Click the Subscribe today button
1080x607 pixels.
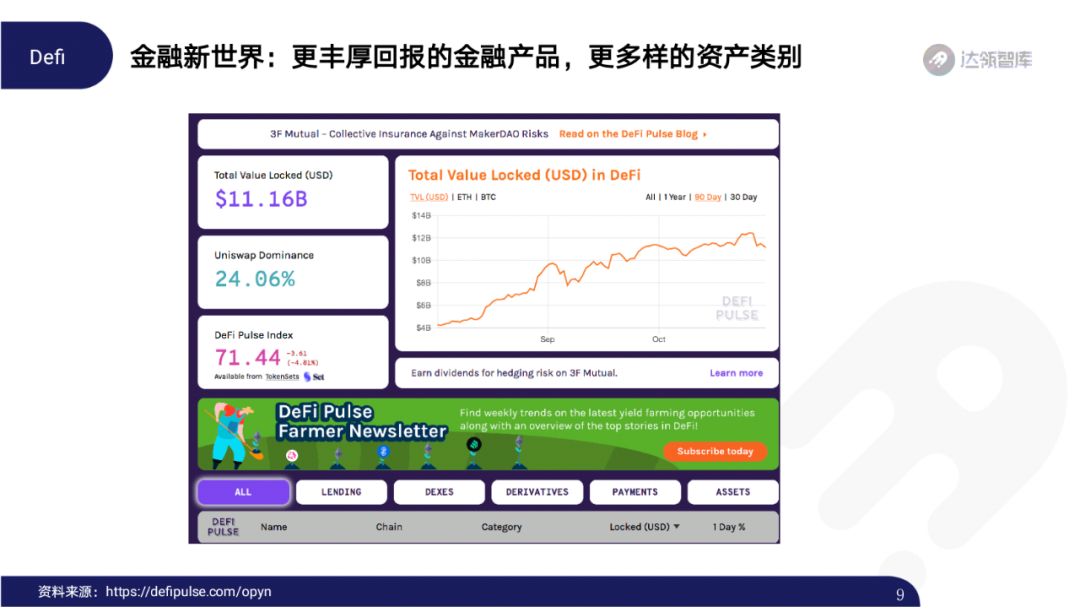[715, 452]
